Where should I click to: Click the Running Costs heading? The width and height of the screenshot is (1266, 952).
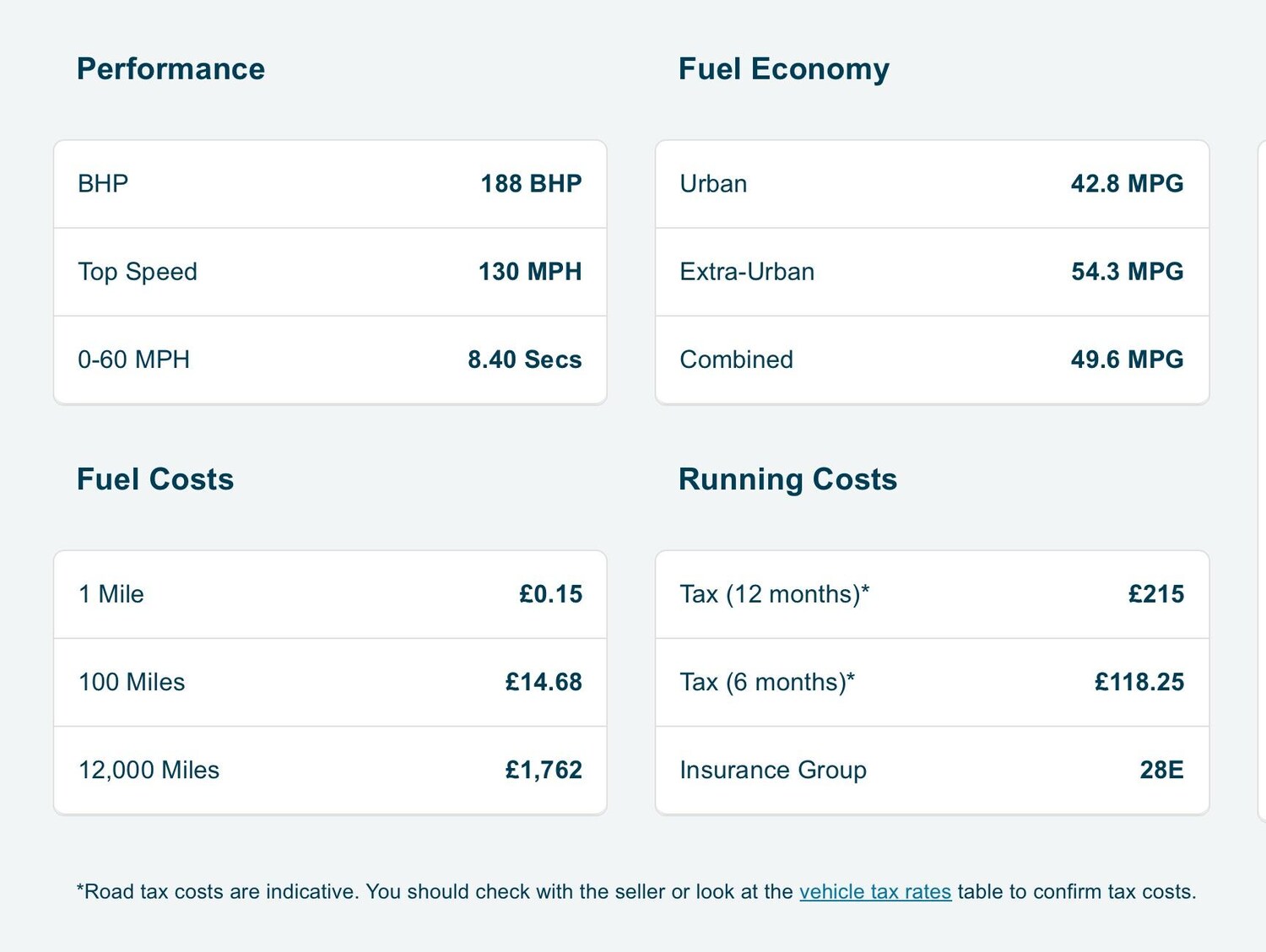[x=787, y=479]
